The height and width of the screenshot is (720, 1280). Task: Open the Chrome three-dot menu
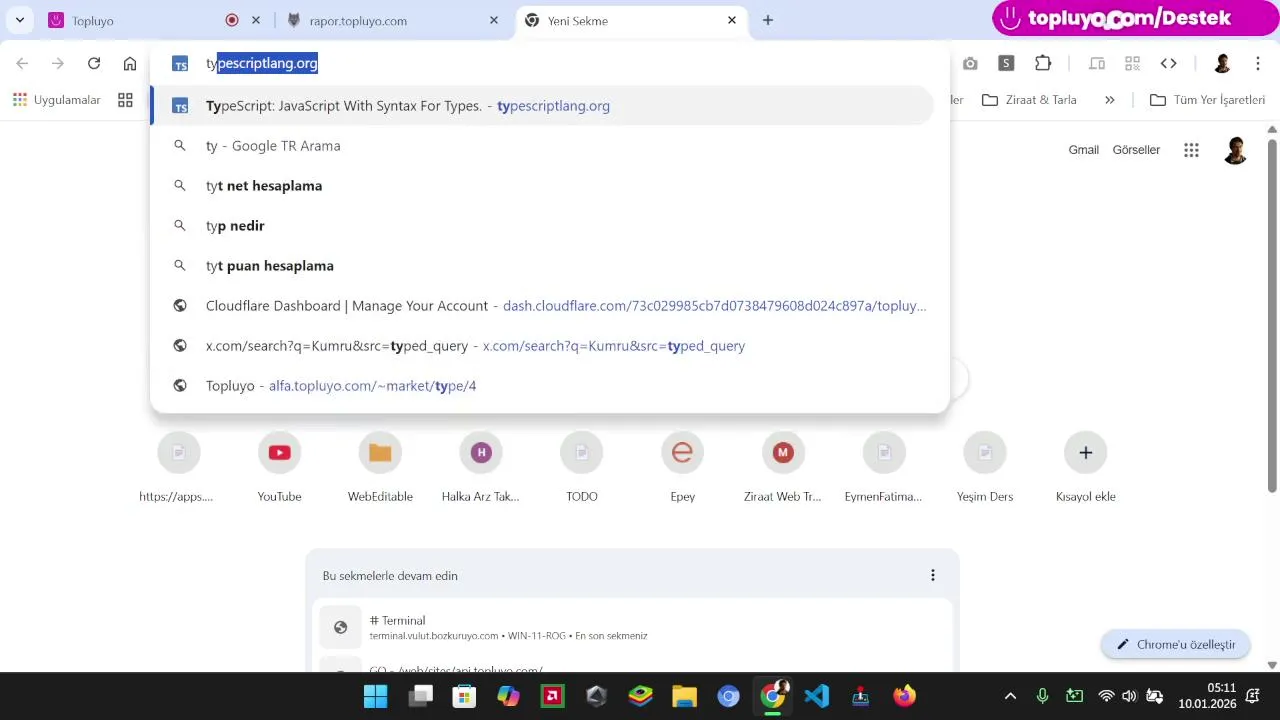tap(1258, 63)
